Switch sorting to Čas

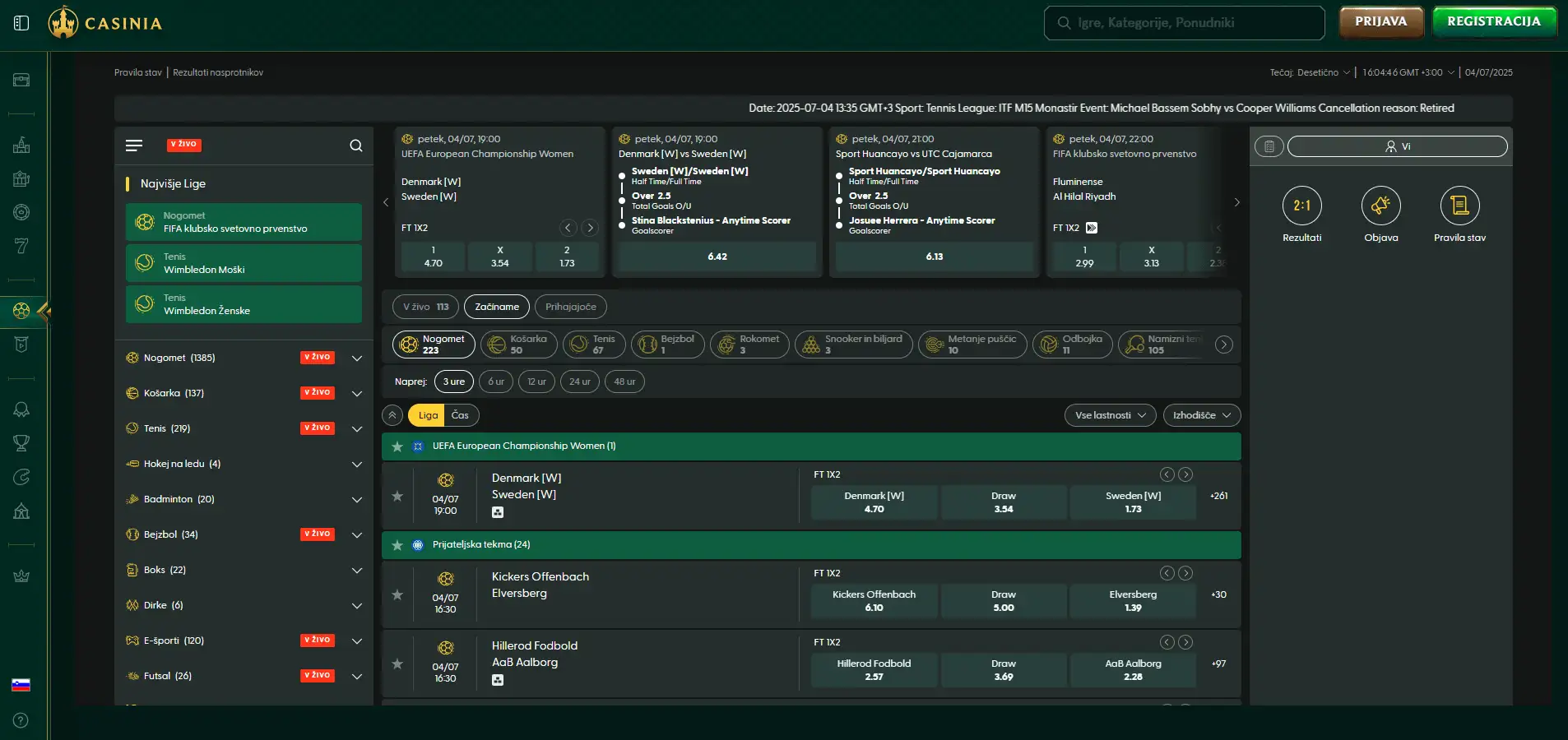click(460, 415)
